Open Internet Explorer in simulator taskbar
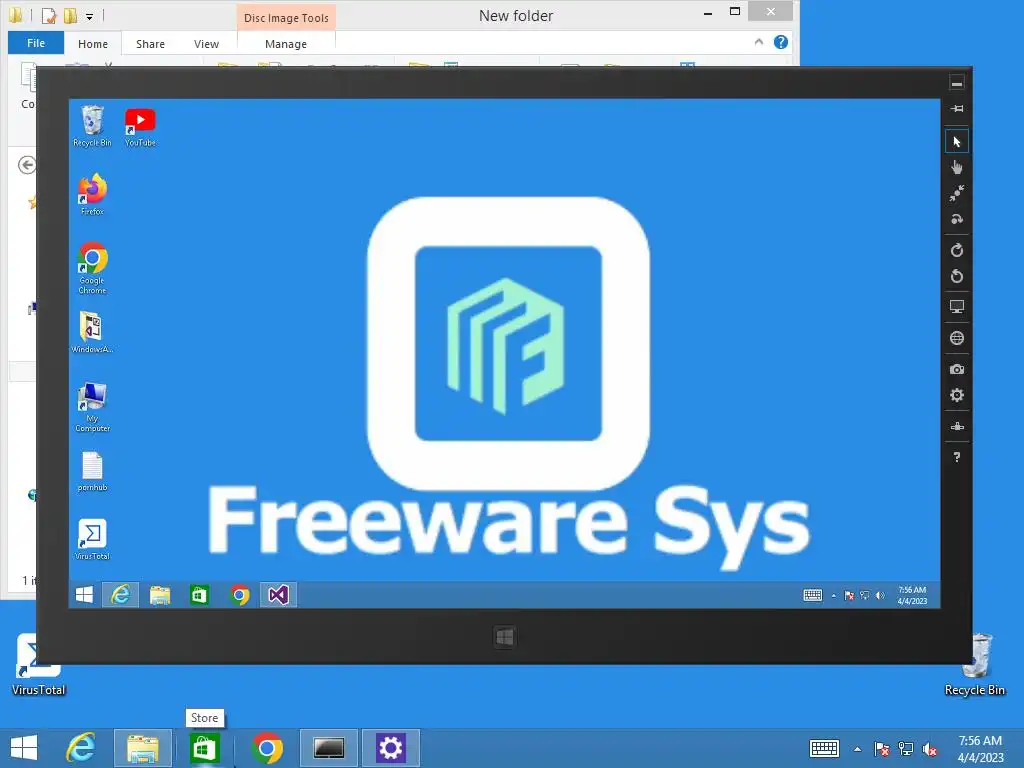Viewport: 1024px width, 768px height. click(x=121, y=595)
